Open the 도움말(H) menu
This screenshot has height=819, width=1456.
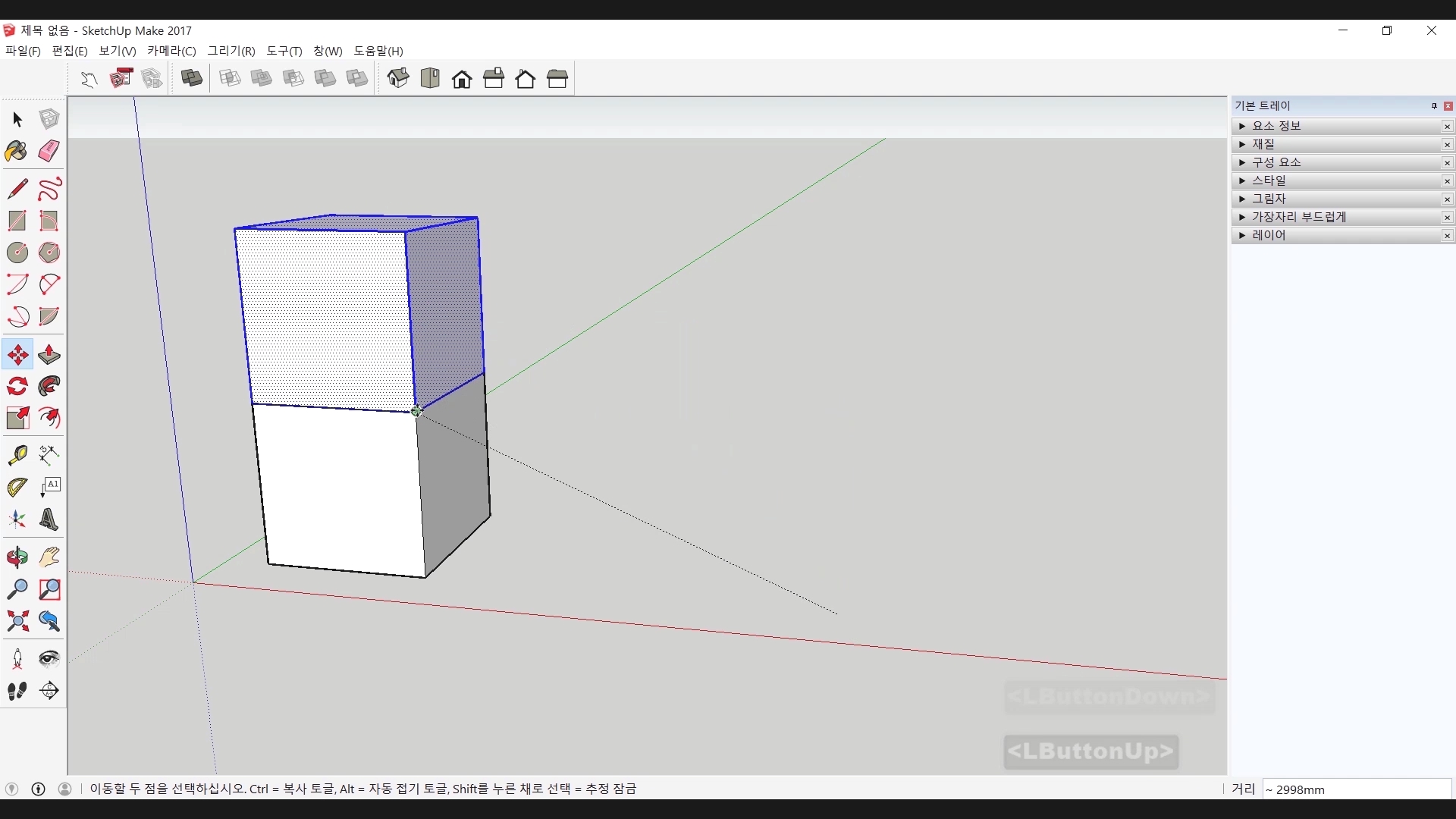tap(378, 51)
